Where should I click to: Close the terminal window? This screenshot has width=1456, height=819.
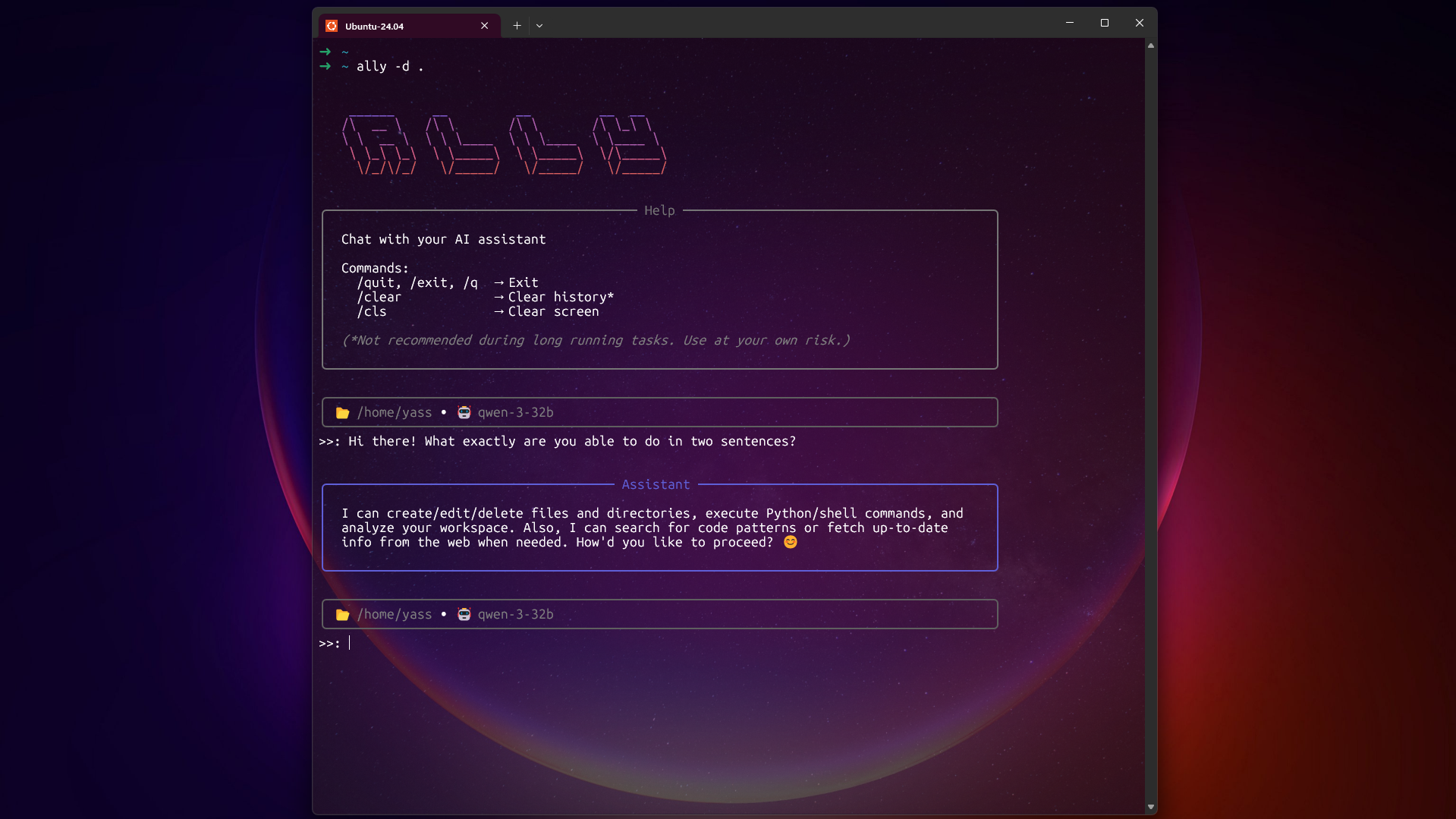(1140, 23)
